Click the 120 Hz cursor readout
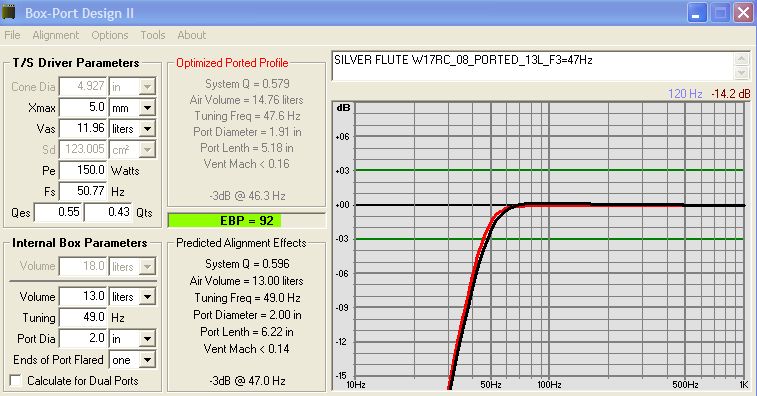 [685, 94]
